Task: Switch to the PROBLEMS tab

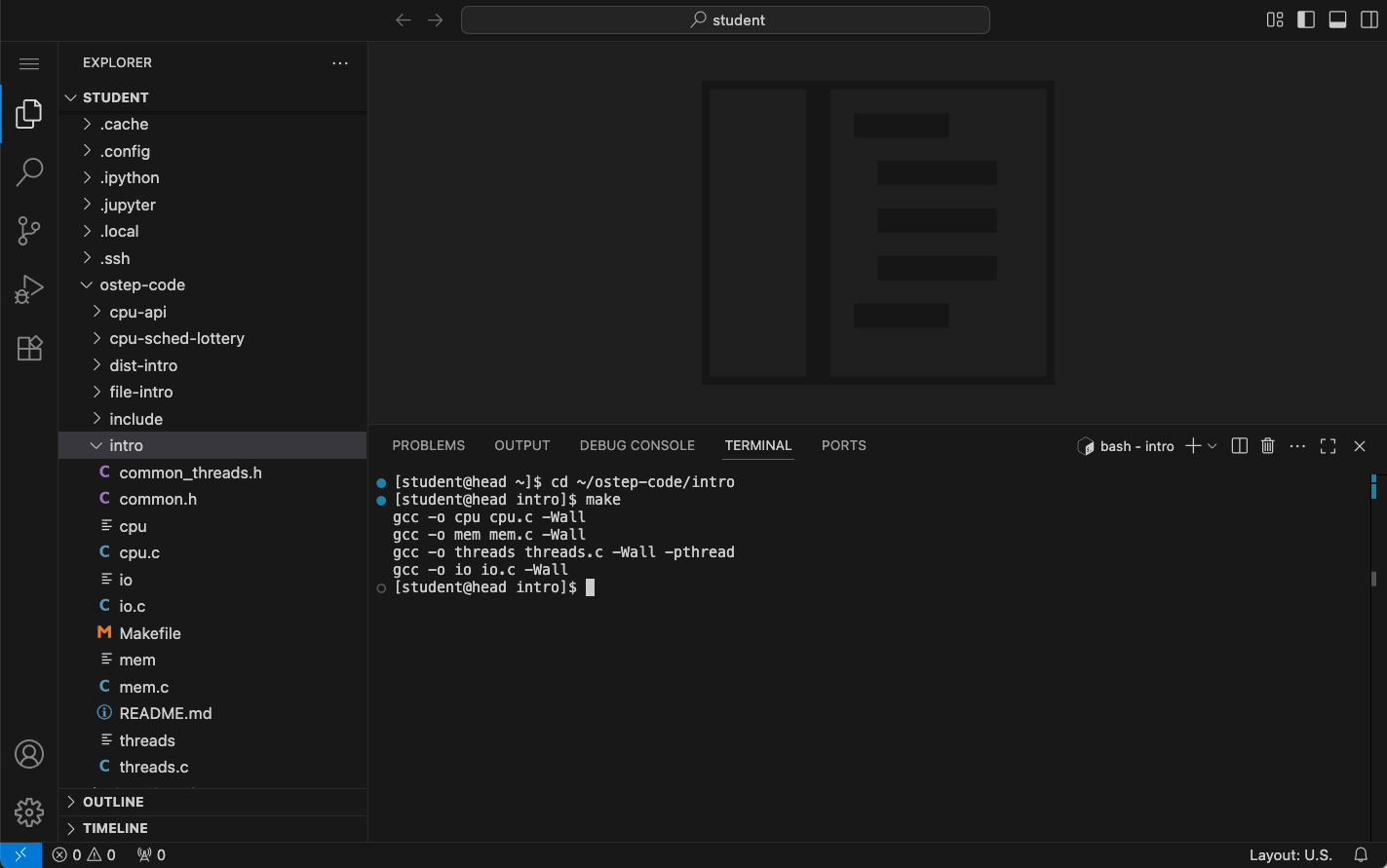Action: click(x=428, y=445)
